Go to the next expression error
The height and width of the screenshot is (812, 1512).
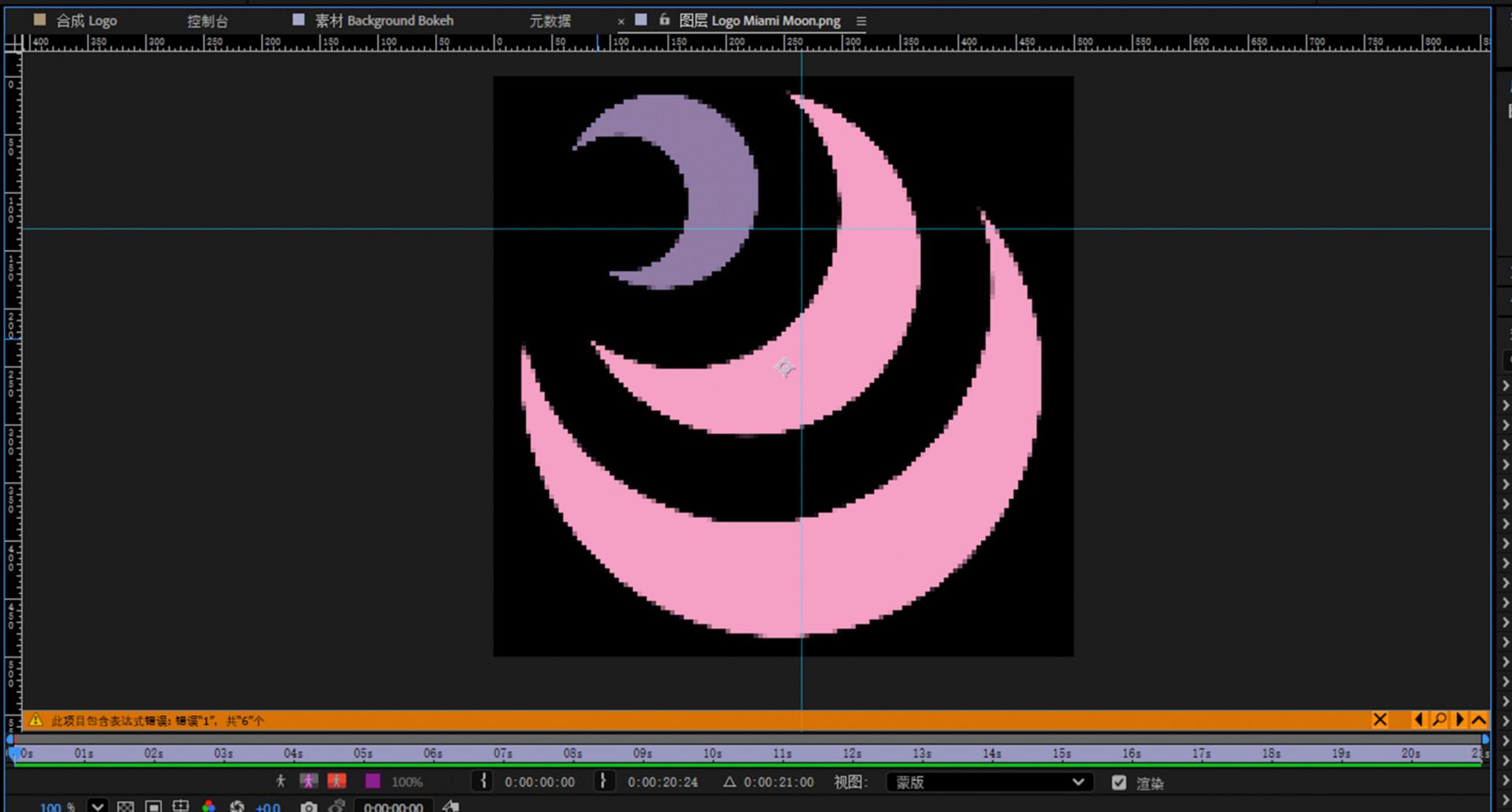(x=1459, y=720)
